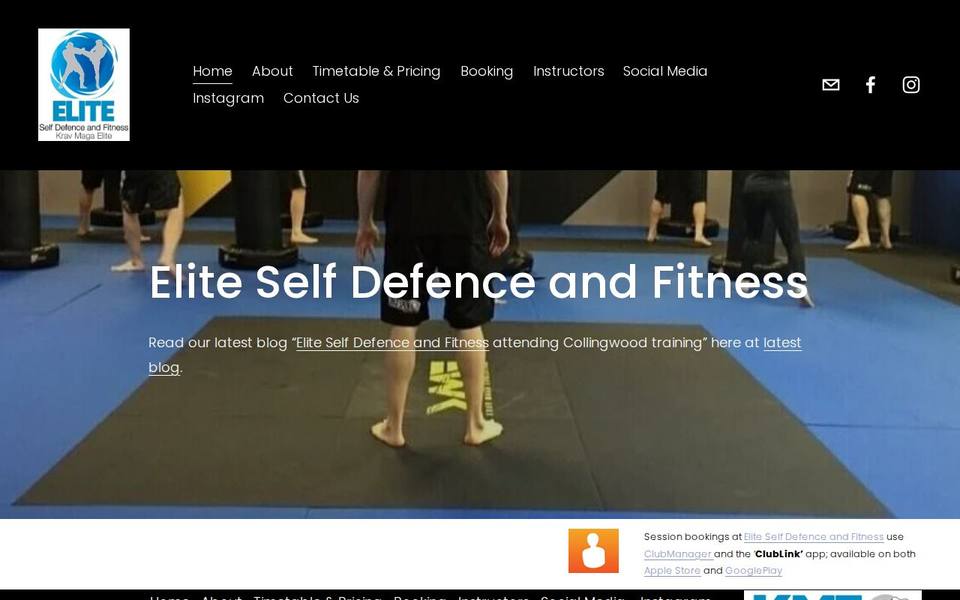Viewport: 960px width, 600px height.
Task: Follow the ClubManager link
Action: point(678,554)
